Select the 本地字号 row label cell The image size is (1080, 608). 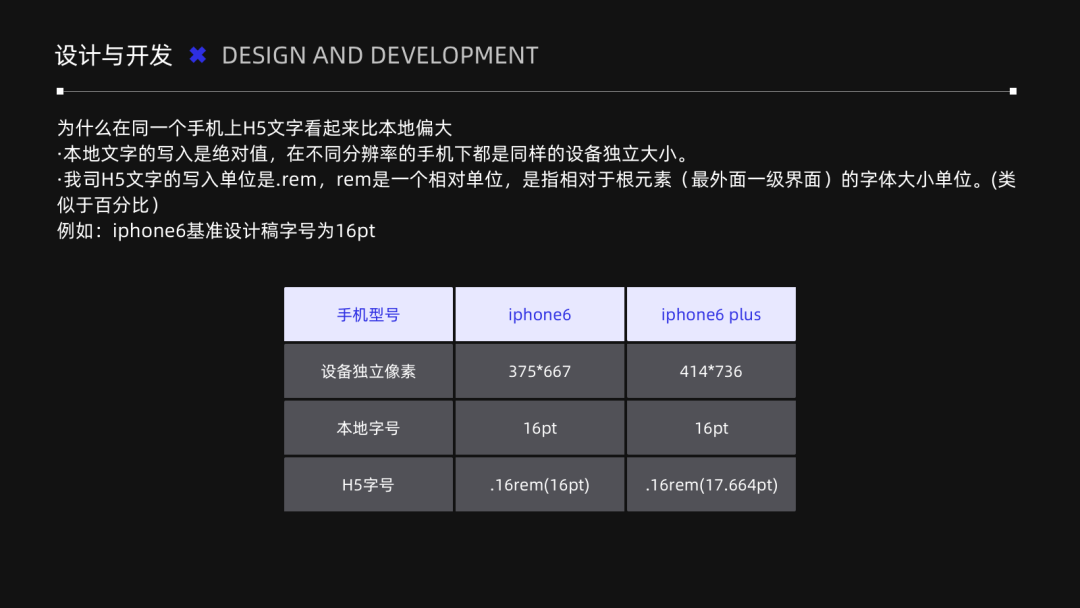368,428
